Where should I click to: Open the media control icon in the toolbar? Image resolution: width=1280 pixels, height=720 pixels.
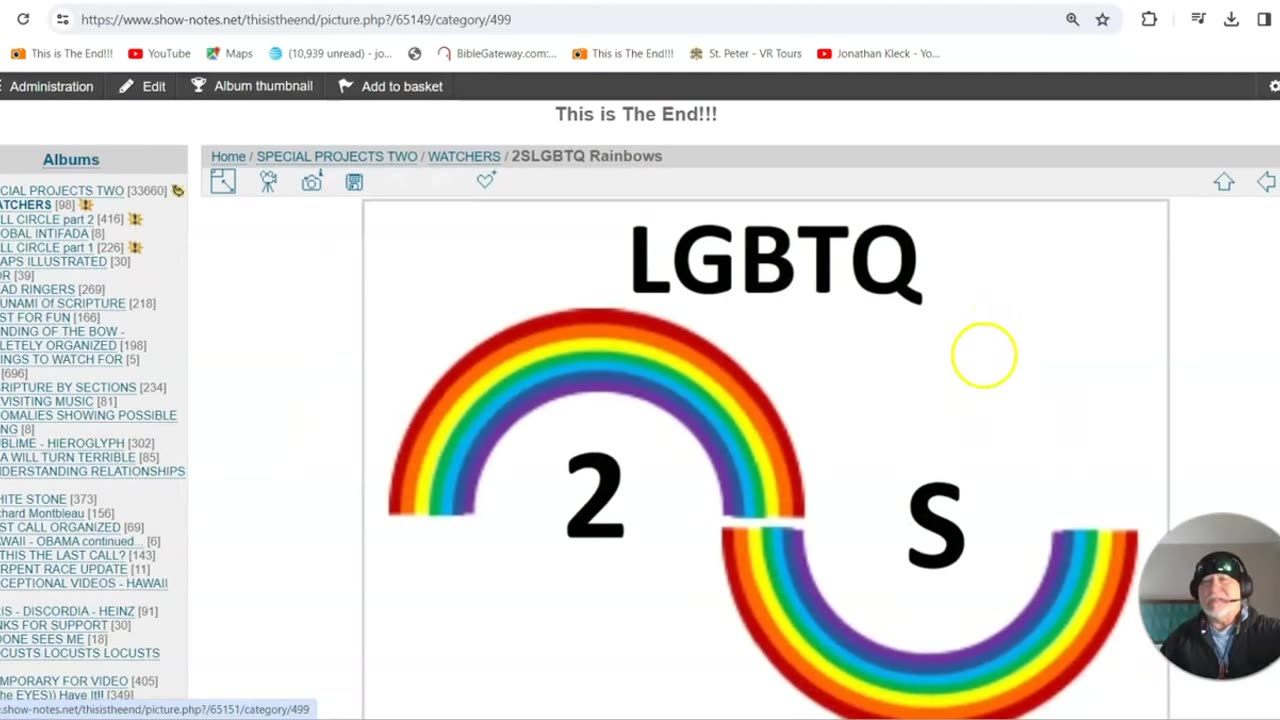pos(1198,19)
